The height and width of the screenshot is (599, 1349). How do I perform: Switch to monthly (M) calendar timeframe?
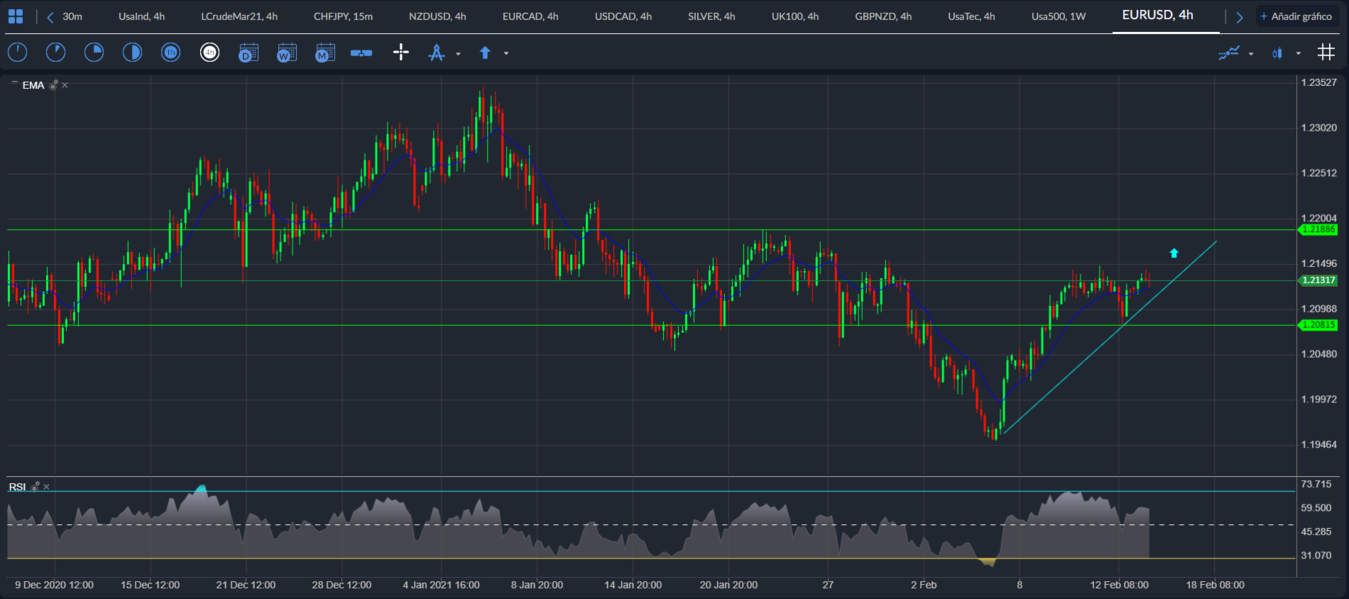point(325,52)
